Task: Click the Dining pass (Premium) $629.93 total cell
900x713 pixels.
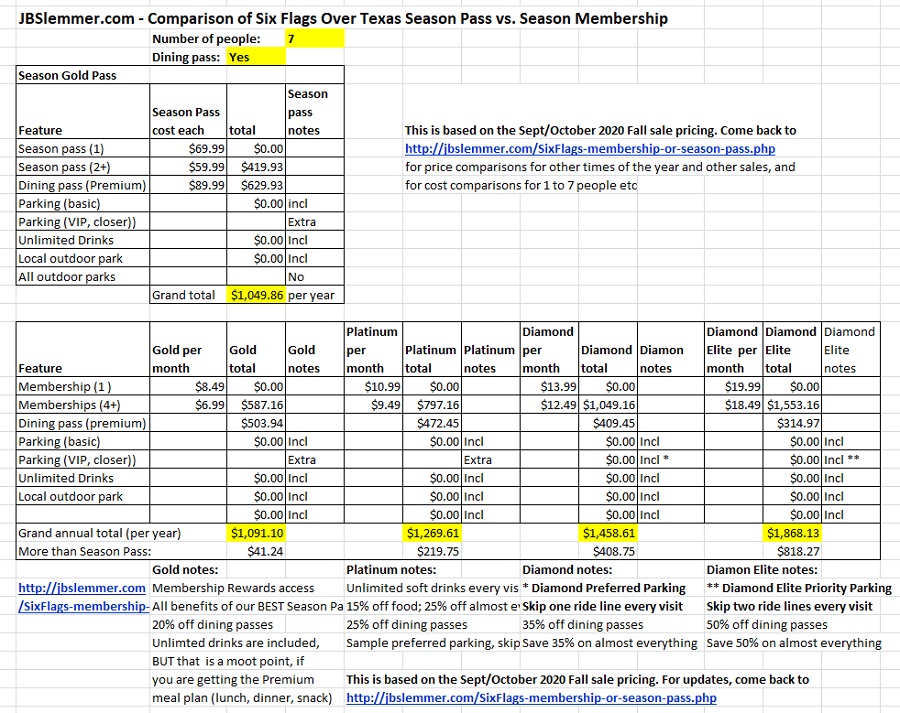Action: [257, 185]
